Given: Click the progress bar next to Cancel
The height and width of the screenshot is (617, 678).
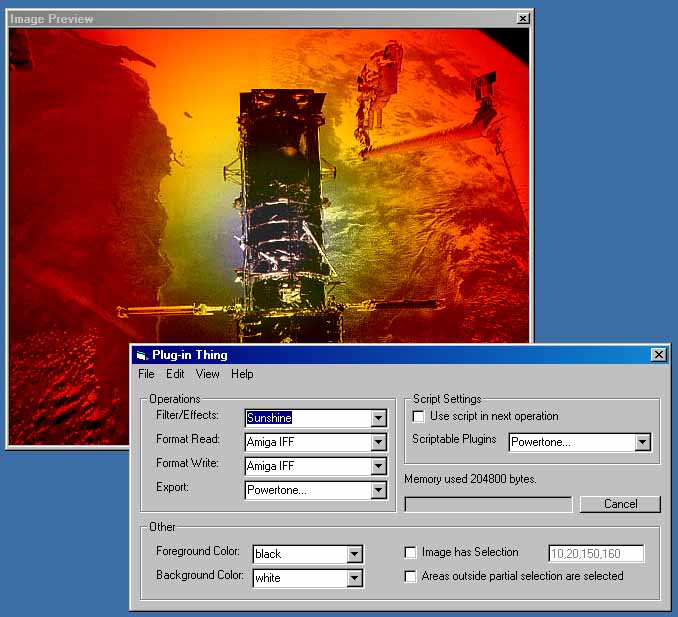Looking at the screenshot, I should pos(488,505).
